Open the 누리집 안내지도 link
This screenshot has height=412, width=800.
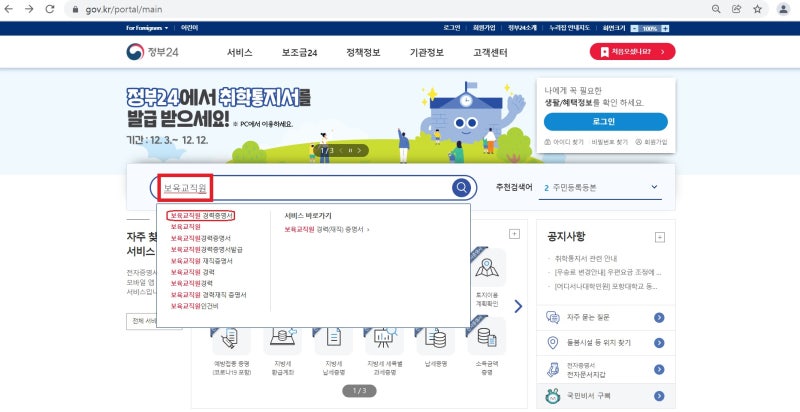click(569, 28)
